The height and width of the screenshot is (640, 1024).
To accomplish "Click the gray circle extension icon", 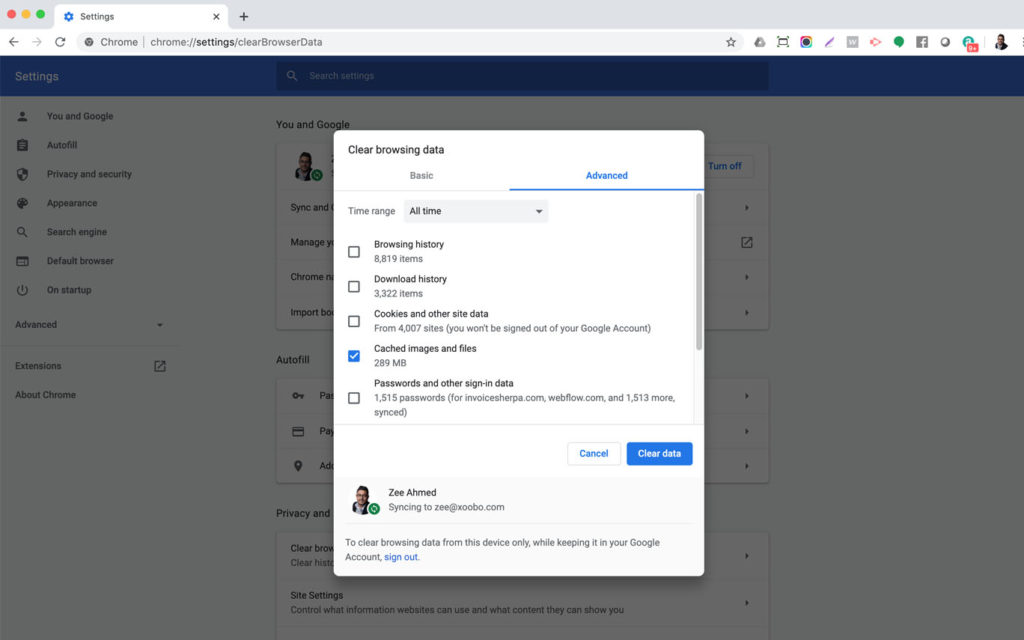I will (x=945, y=42).
